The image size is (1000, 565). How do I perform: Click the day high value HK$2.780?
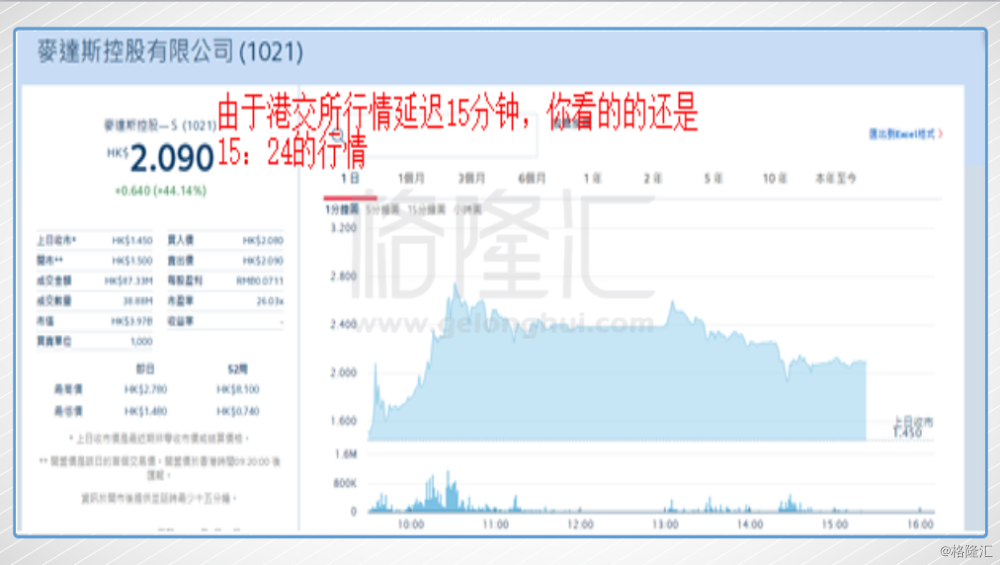pos(145,390)
